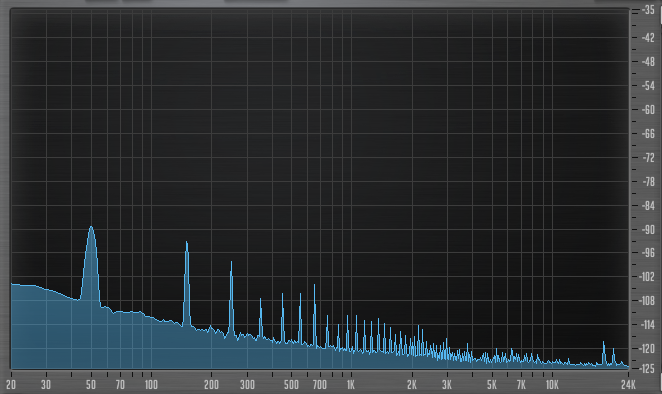Click the taller high-frequency peak near 18 kHz

click(x=603, y=342)
